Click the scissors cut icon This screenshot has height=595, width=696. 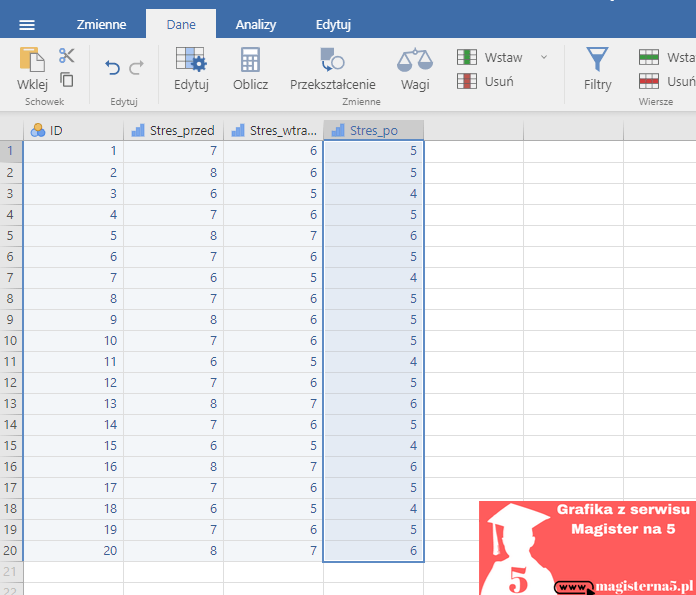(x=67, y=56)
